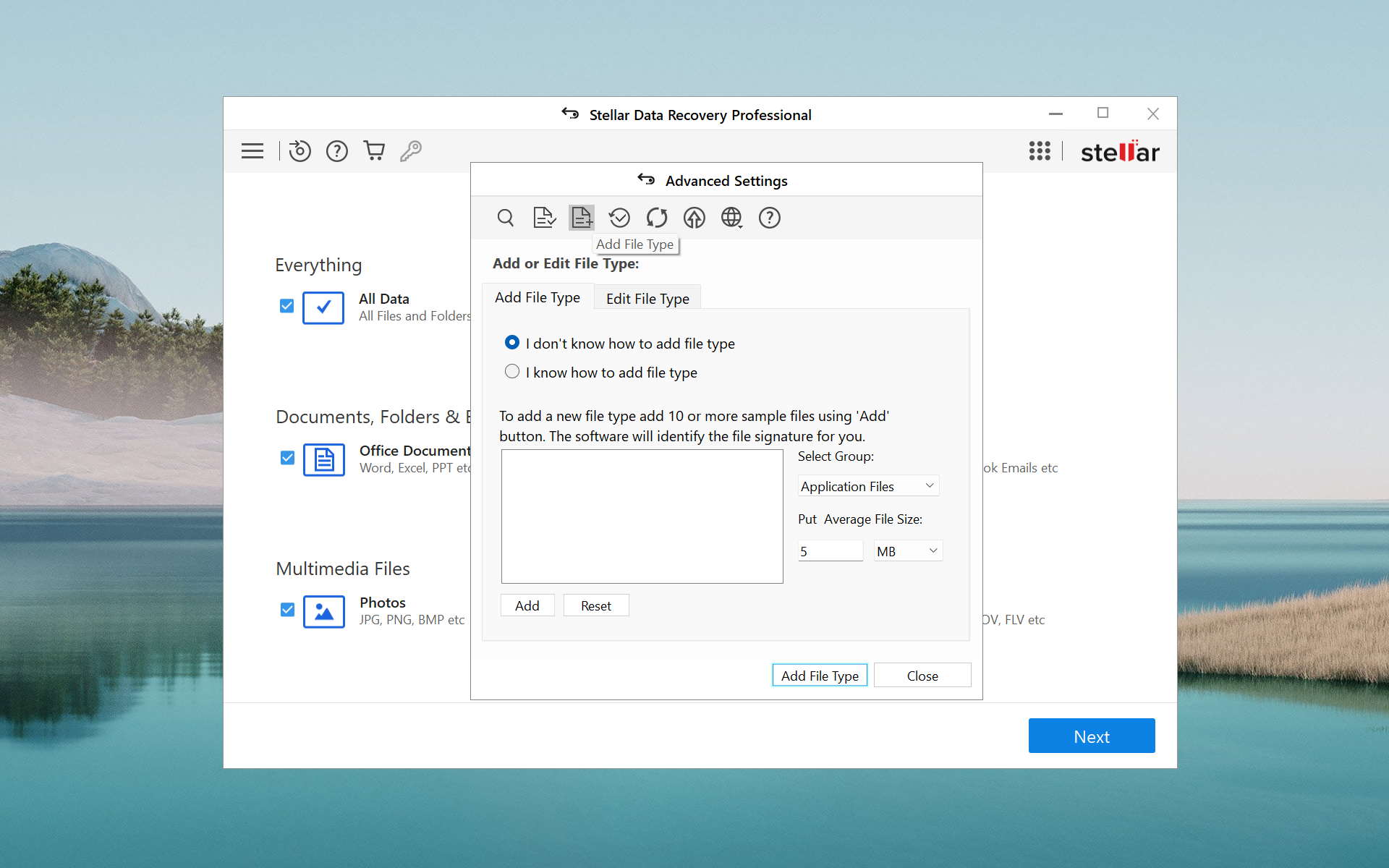
Task: Open the MB size unit dropdown
Action: 908,551
